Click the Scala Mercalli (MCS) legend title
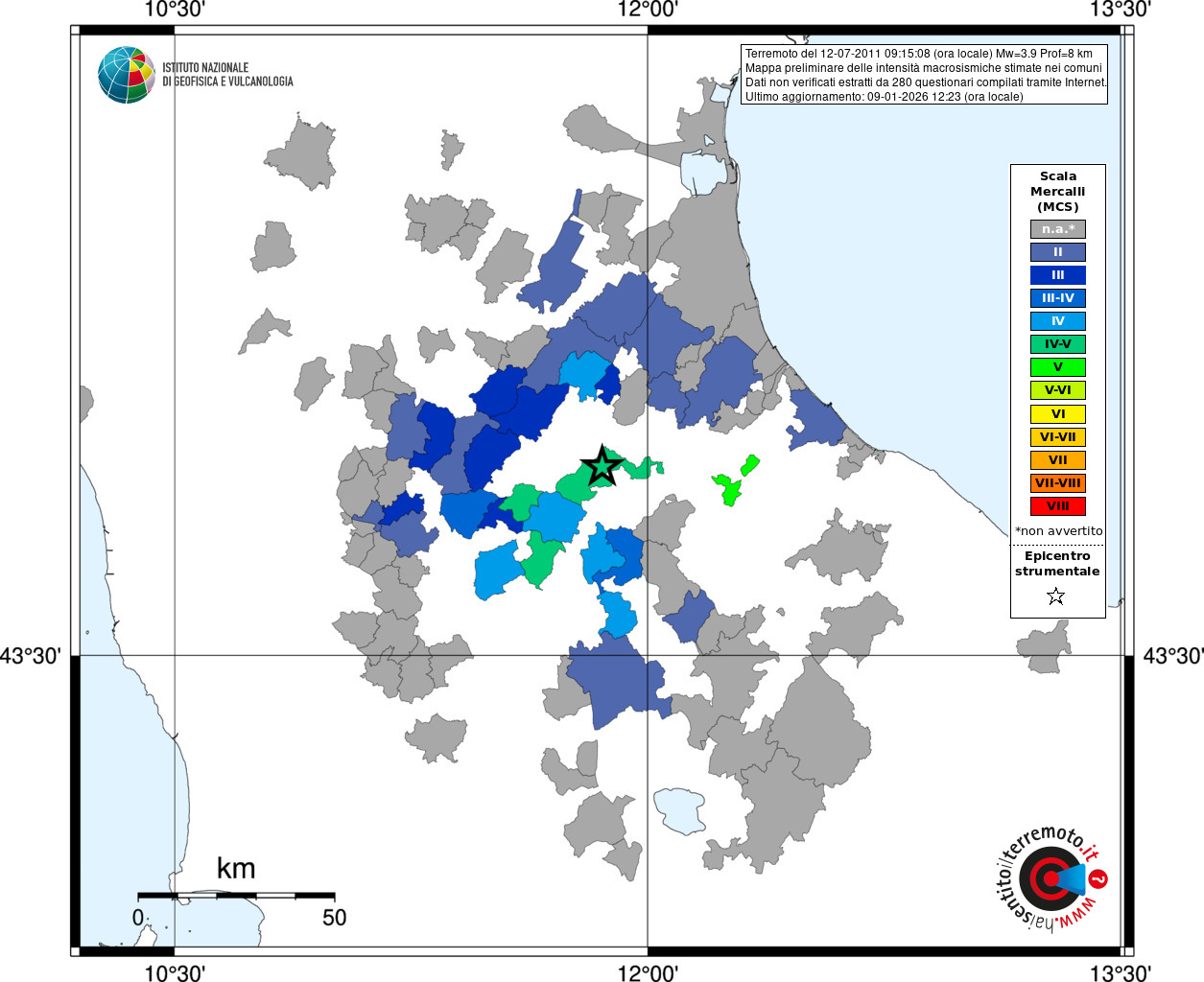1204x982 pixels. point(1058,192)
